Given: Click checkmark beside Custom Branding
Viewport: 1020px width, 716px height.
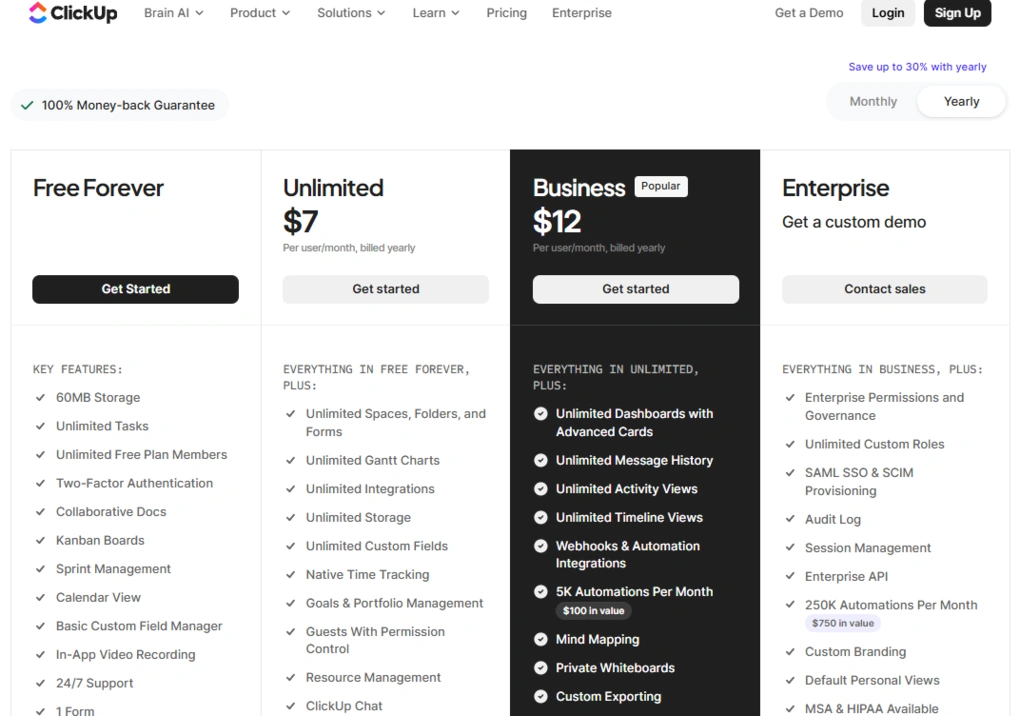Looking at the screenshot, I should [790, 652].
